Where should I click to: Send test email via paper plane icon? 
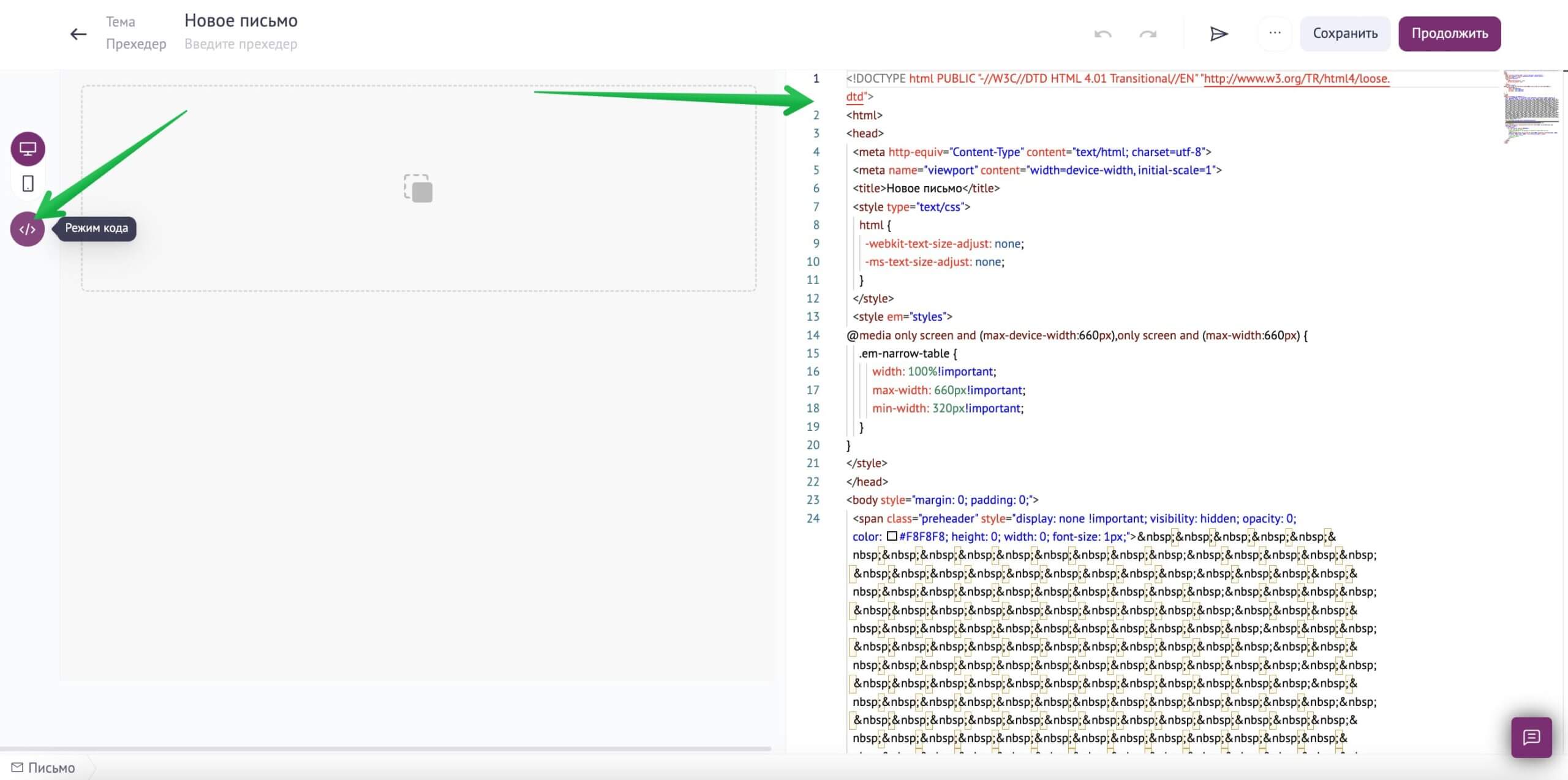pyautogui.click(x=1219, y=34)
